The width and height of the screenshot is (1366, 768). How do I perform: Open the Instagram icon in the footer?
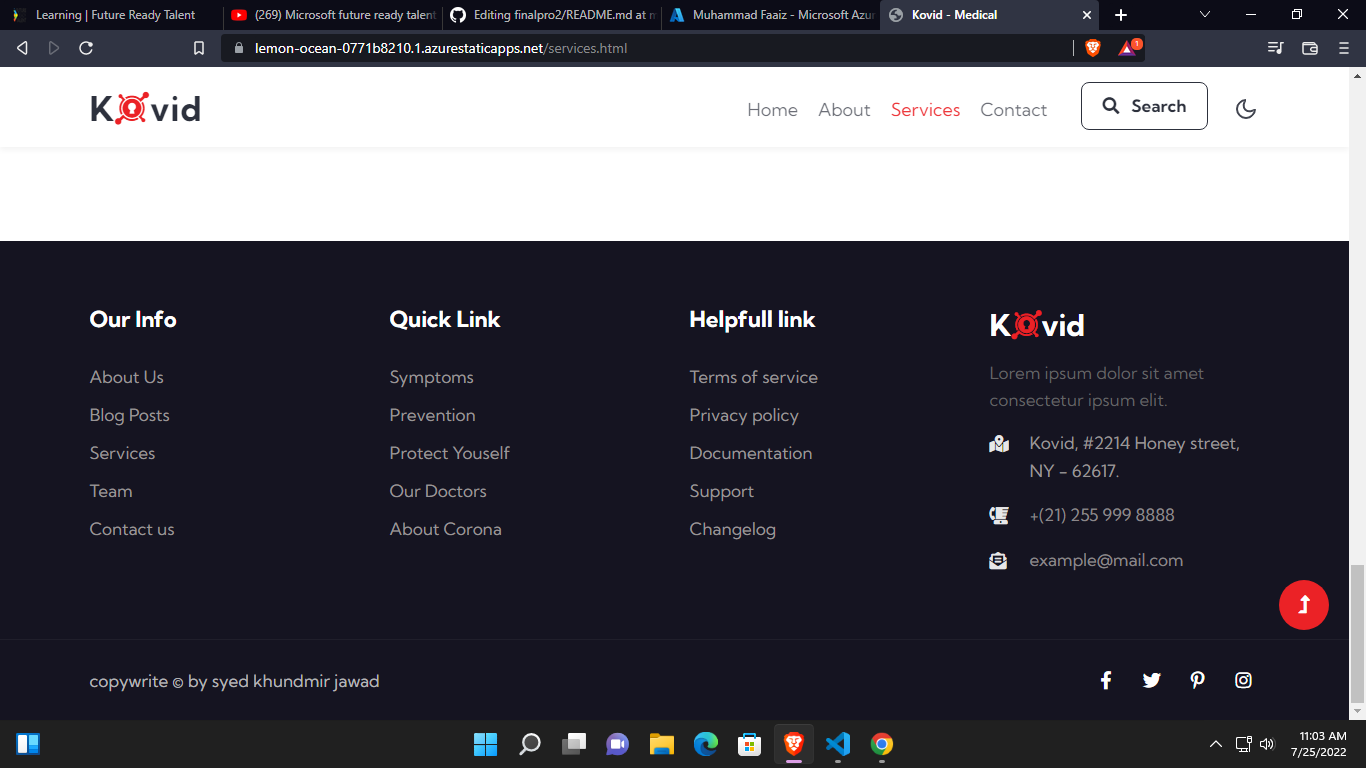point(1243,680)
